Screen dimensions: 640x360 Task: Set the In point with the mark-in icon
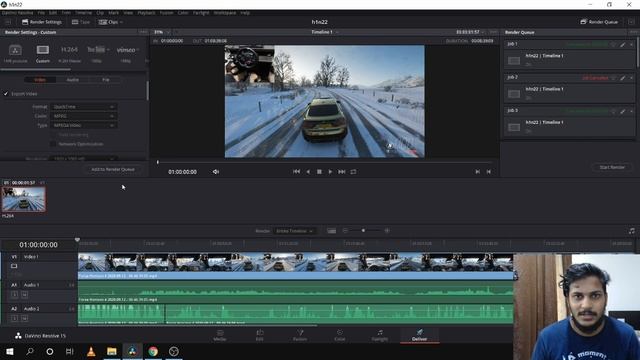pos(478,172)
